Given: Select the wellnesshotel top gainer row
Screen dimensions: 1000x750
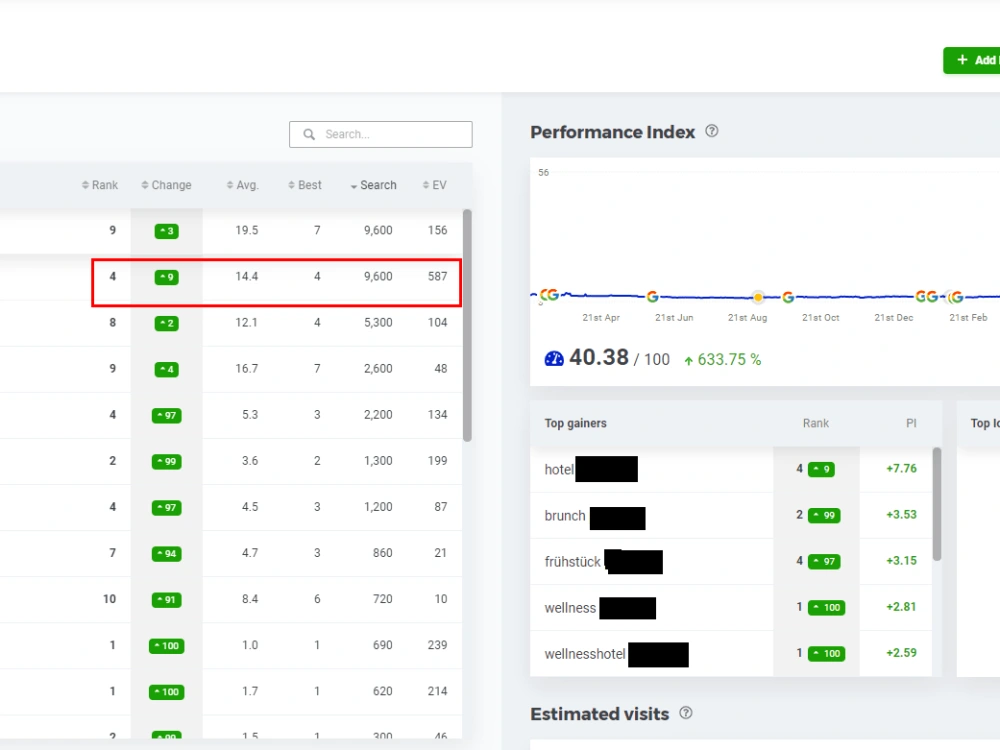Looking at the screenshot, I should click(731, 654).
